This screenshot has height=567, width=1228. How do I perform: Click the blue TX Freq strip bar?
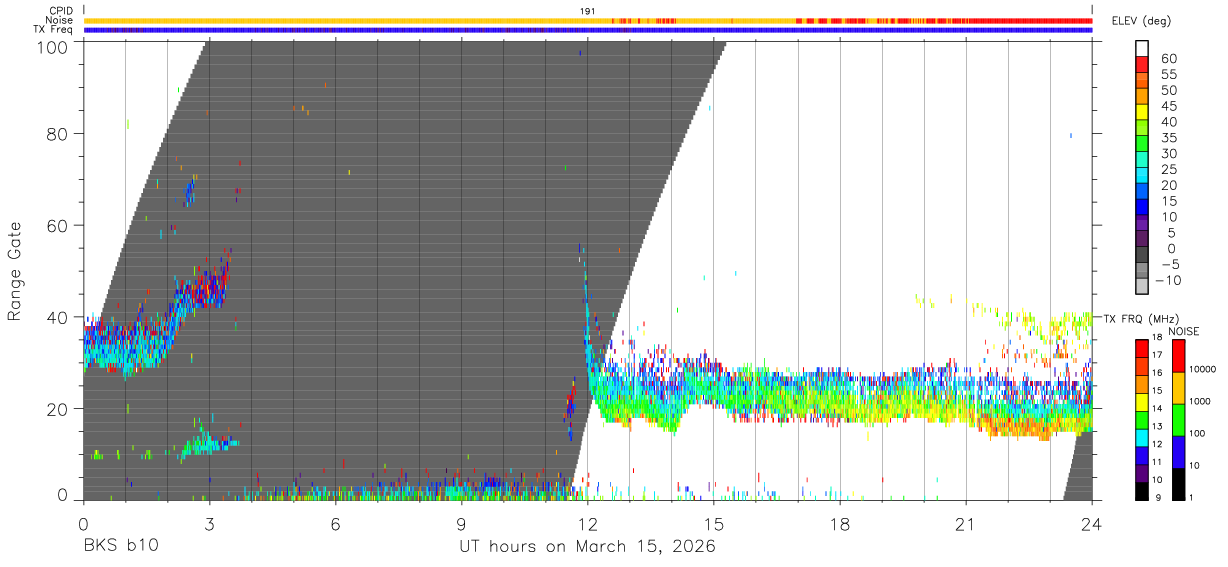(588, 30)
